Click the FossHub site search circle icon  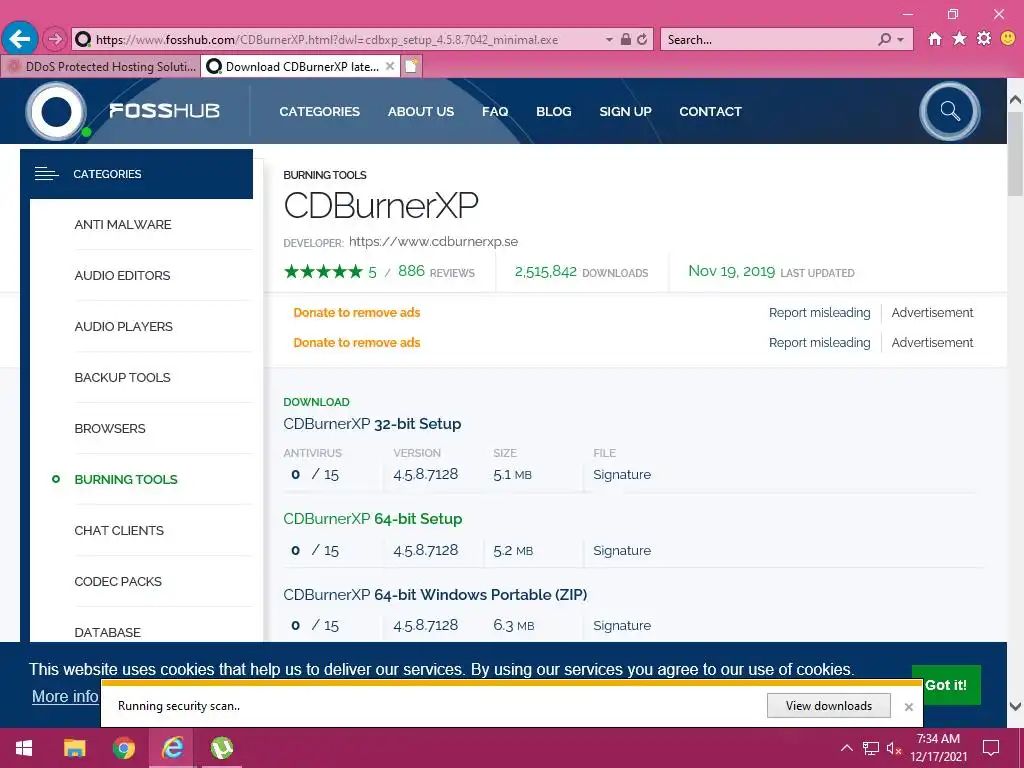coord(950,111)
